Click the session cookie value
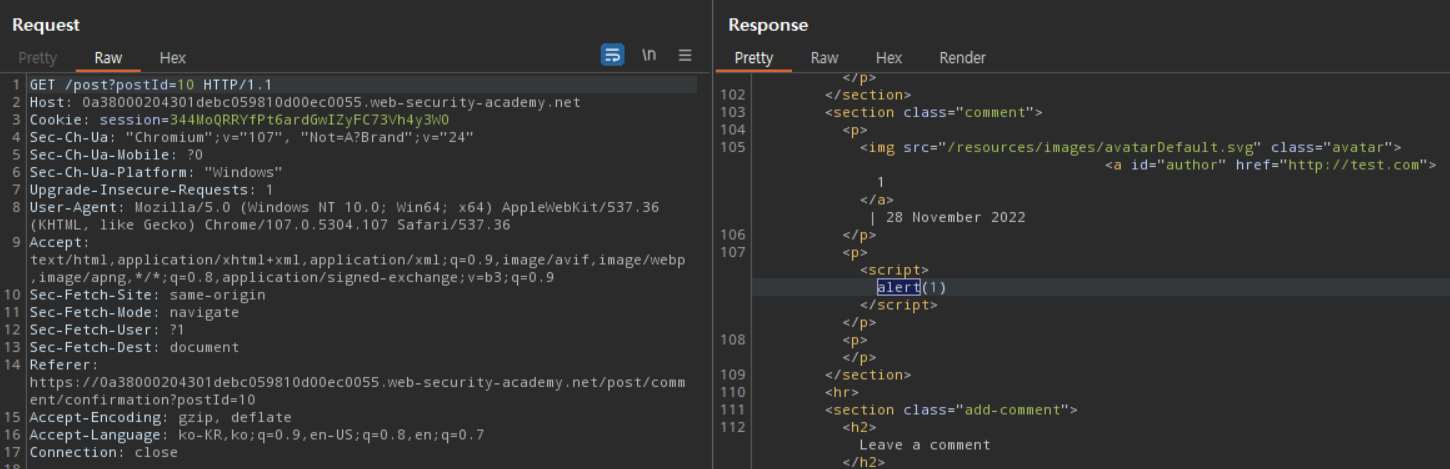The height and width of the screenshot is (469, 1450). pyautogui.click(x=309, y=120)
